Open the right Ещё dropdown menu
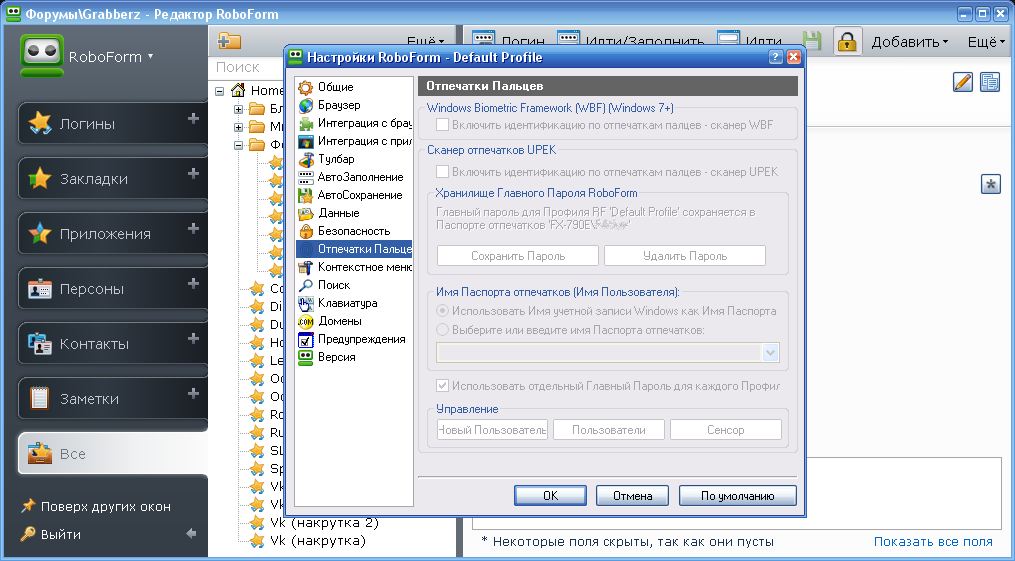The width and height of the screenshot is (1015, 561). (986, 42)
